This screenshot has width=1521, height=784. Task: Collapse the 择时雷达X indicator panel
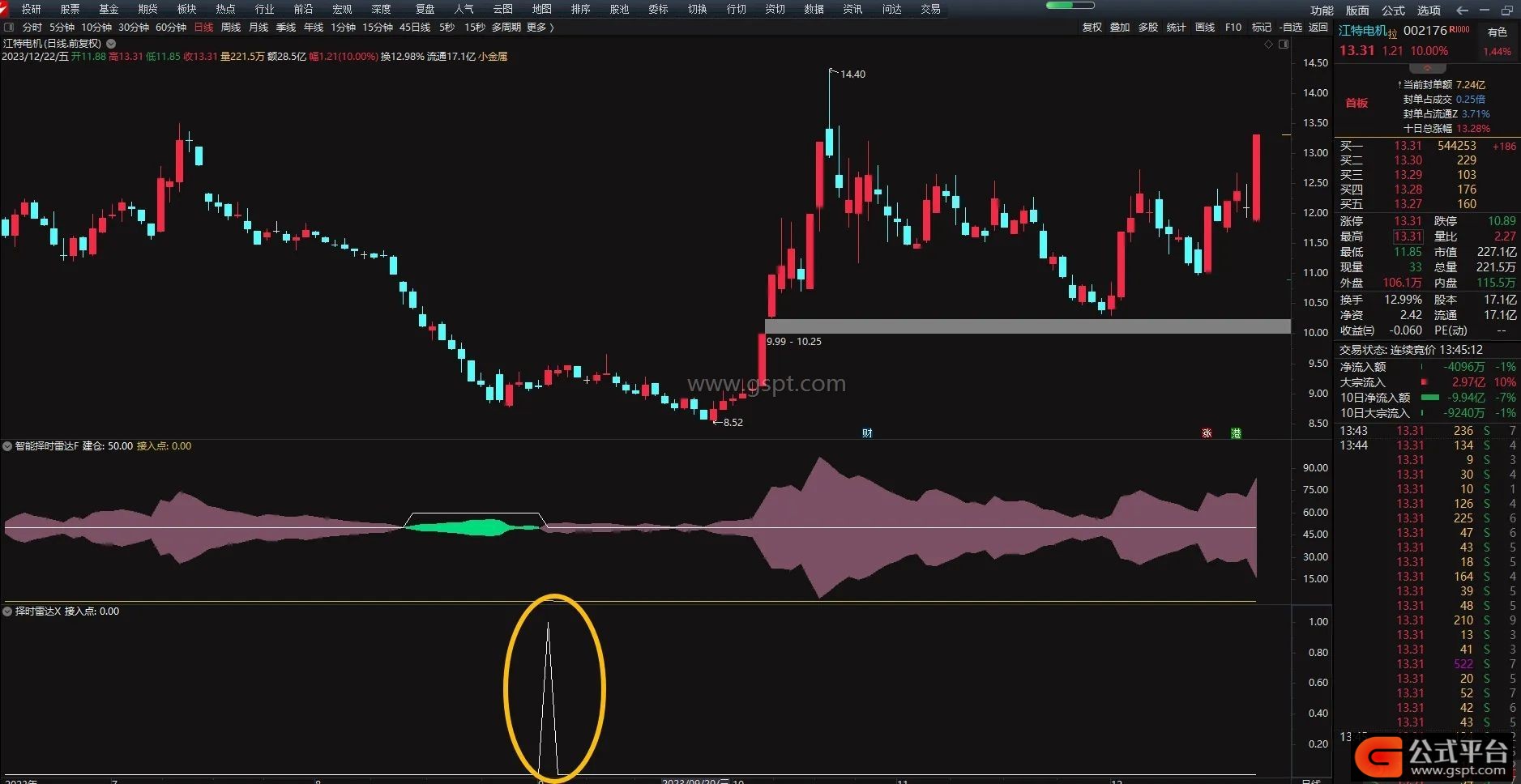7,611
